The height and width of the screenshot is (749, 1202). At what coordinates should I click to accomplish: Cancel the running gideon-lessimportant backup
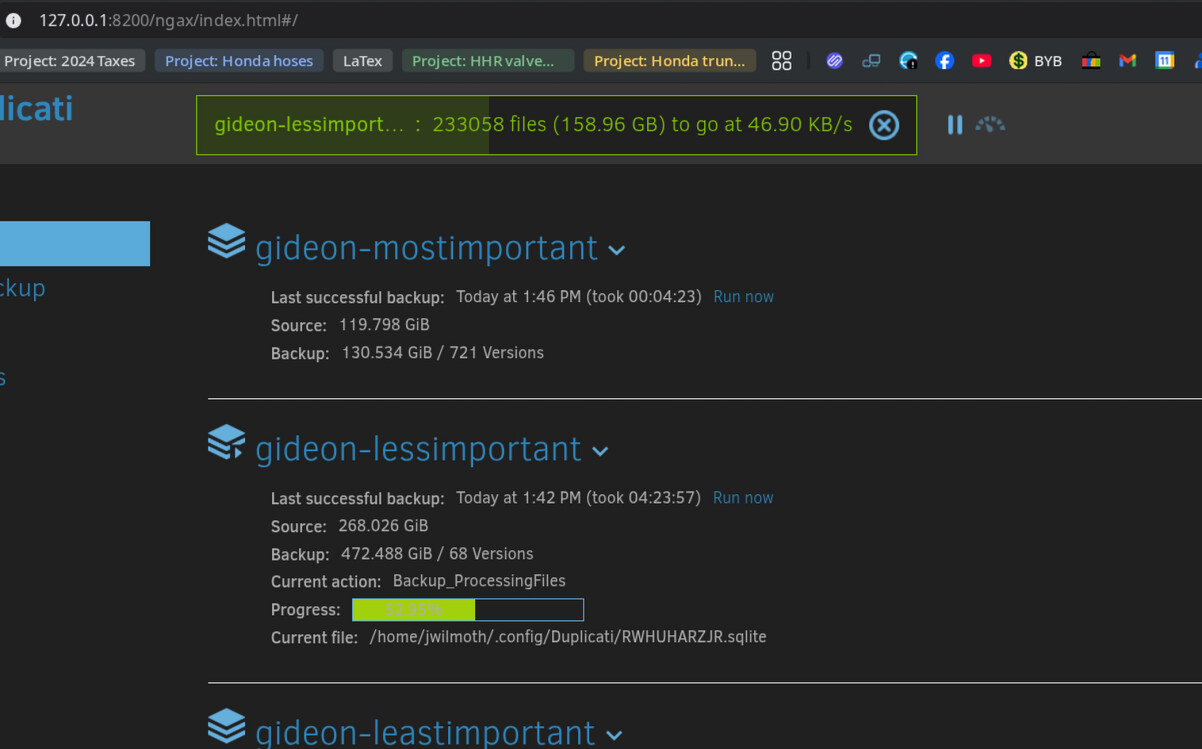pyautogui.click(x=883, y=125)
